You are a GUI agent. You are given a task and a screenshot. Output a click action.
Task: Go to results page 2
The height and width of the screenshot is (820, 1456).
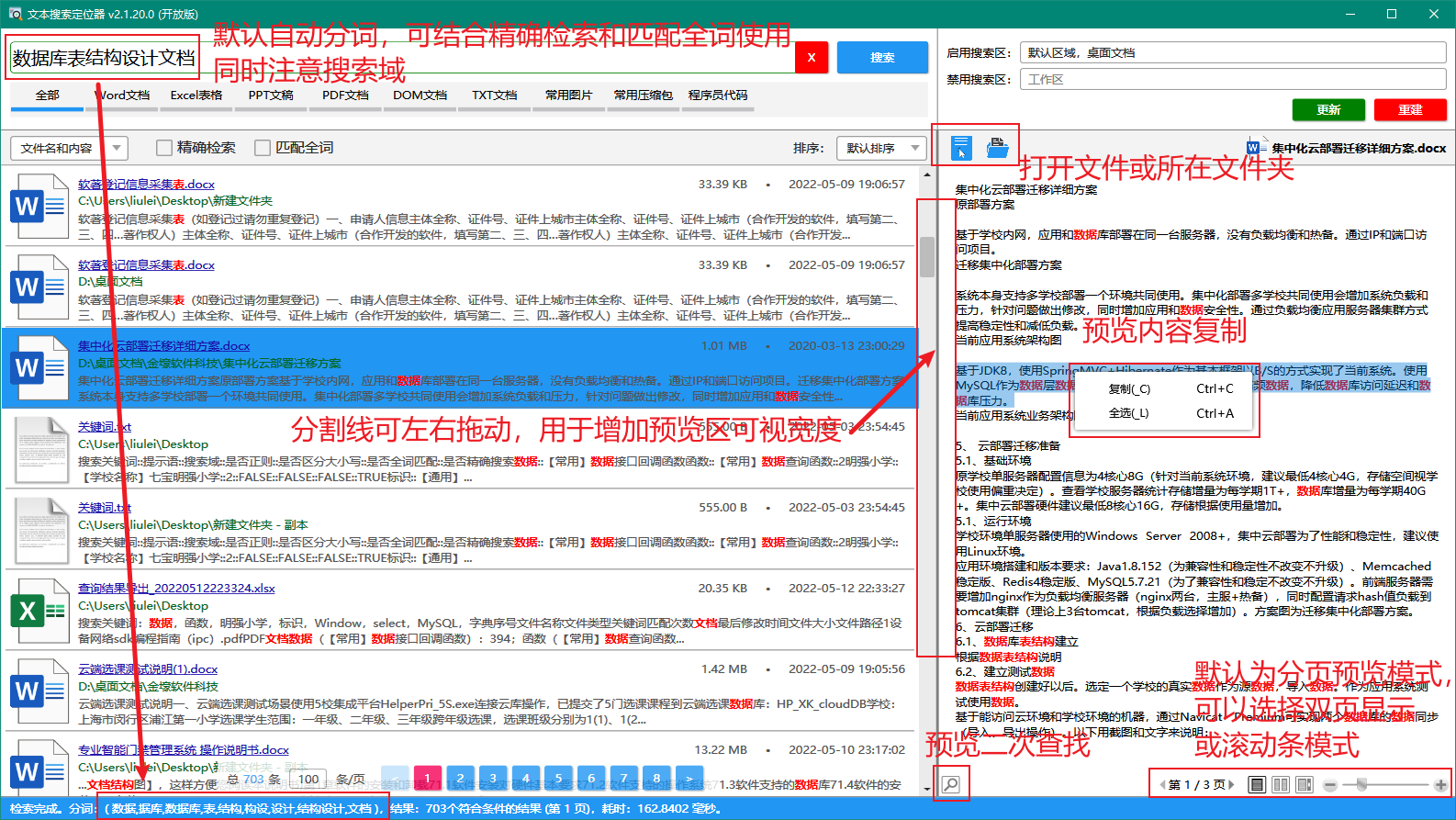tap(460, 779)
